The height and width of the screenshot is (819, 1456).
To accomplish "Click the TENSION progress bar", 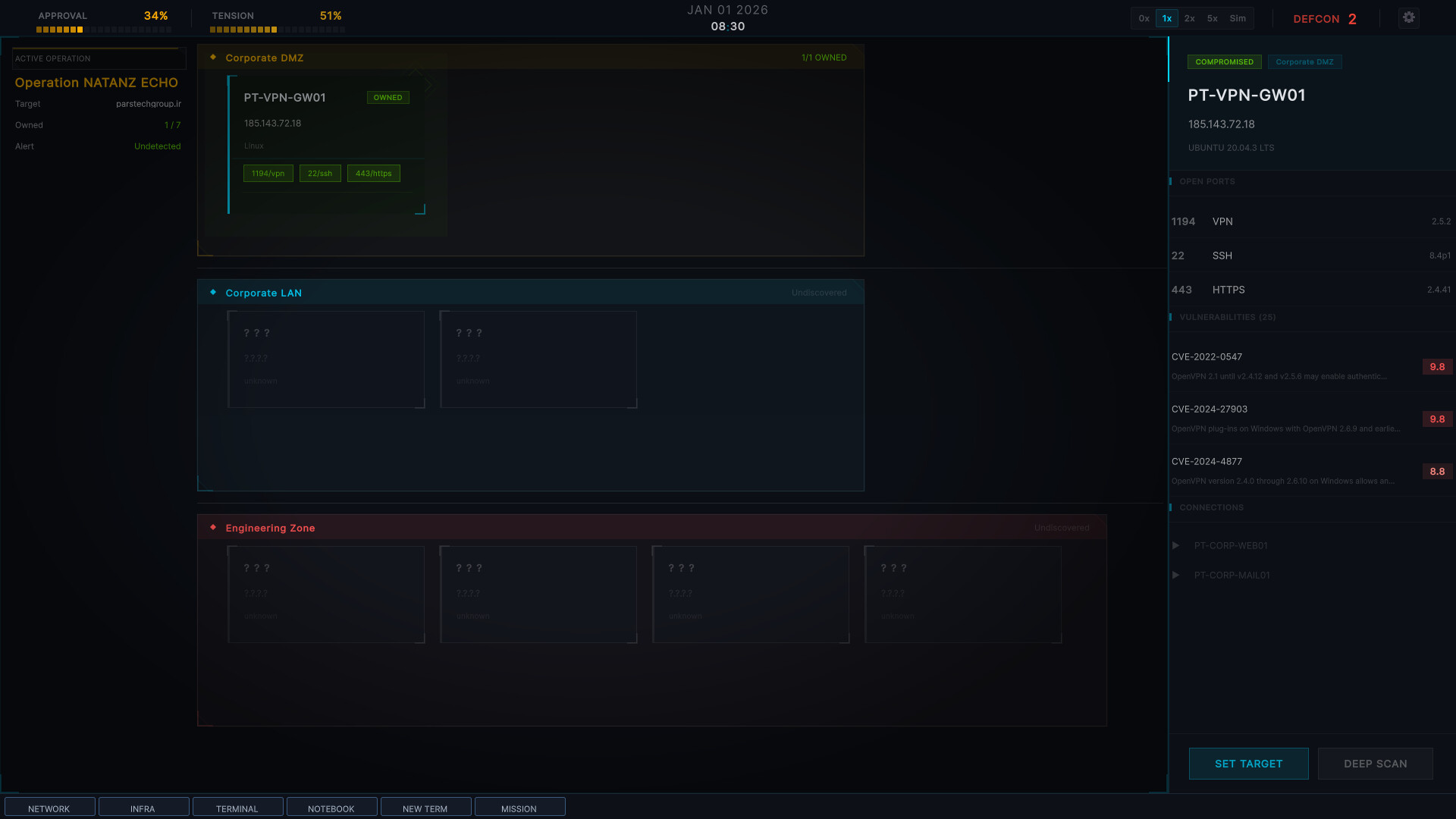I will click(277, 30).
